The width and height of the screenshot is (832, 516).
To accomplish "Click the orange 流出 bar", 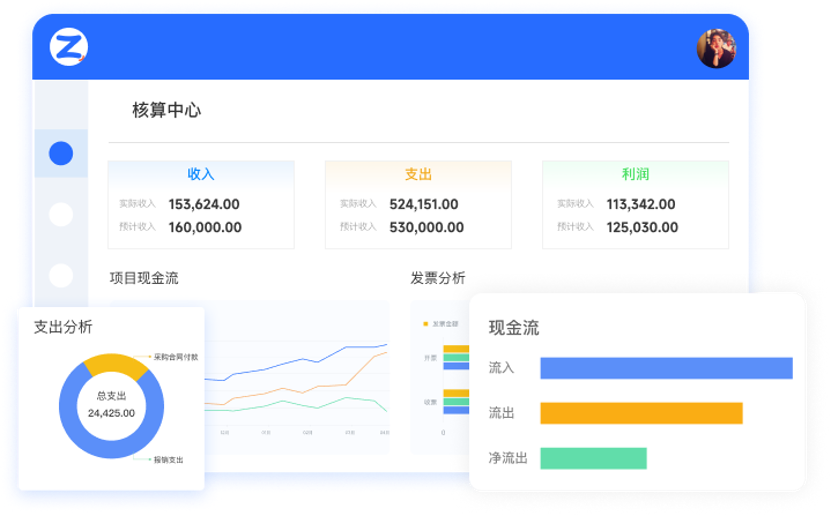I will click(x=641, y=413).
